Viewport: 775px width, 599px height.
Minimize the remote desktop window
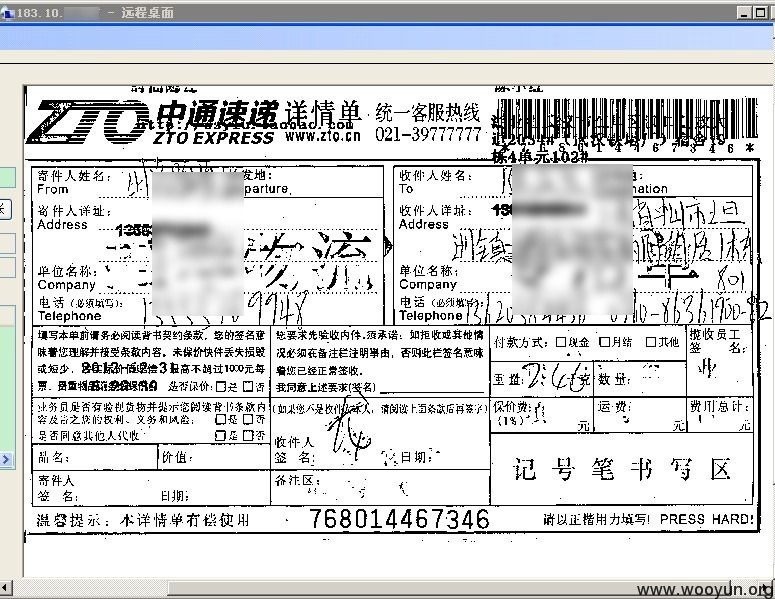pyautogui.click(x=744, y=12)
